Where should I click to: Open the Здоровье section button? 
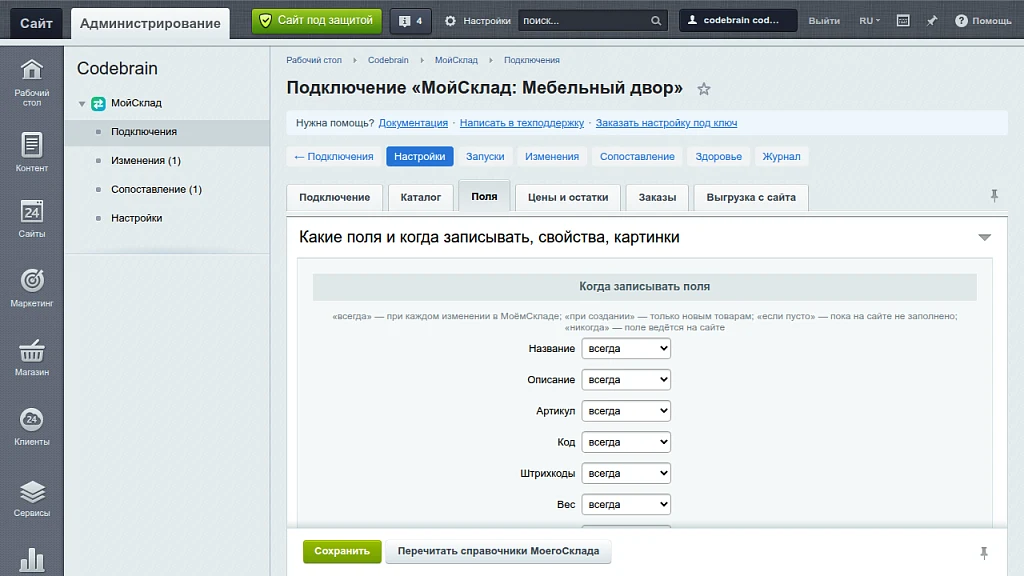[x=718, y=157]
